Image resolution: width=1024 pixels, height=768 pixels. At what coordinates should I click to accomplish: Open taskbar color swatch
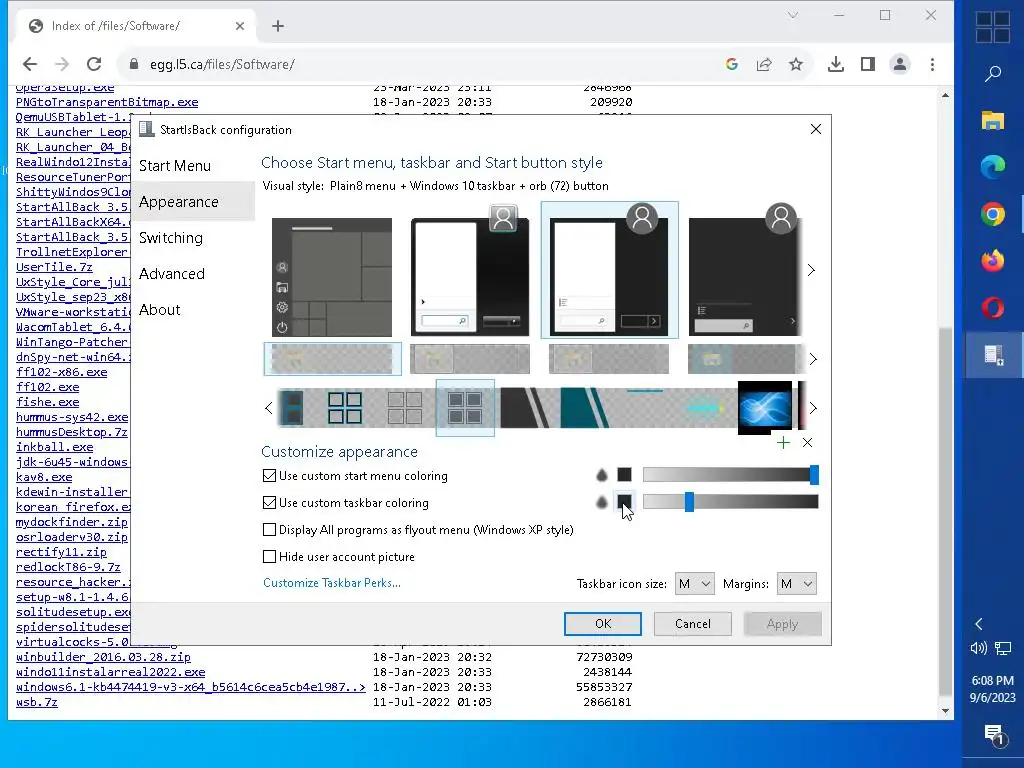click(625, 502)
